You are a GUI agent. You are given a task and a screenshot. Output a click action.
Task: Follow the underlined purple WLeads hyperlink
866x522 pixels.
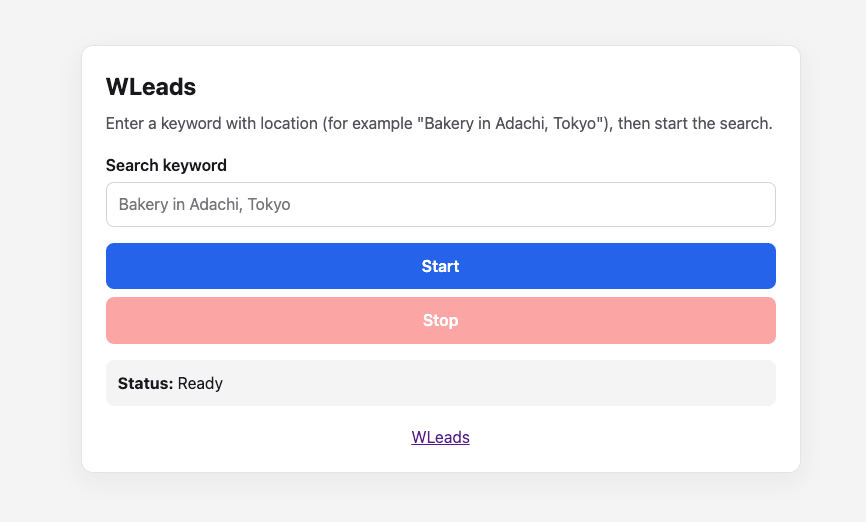[440, 437]
